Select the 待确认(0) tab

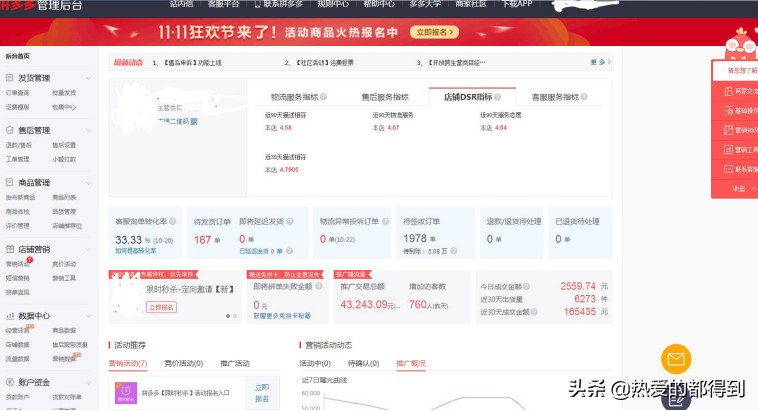pyautogui.click(x=364, y=363)
